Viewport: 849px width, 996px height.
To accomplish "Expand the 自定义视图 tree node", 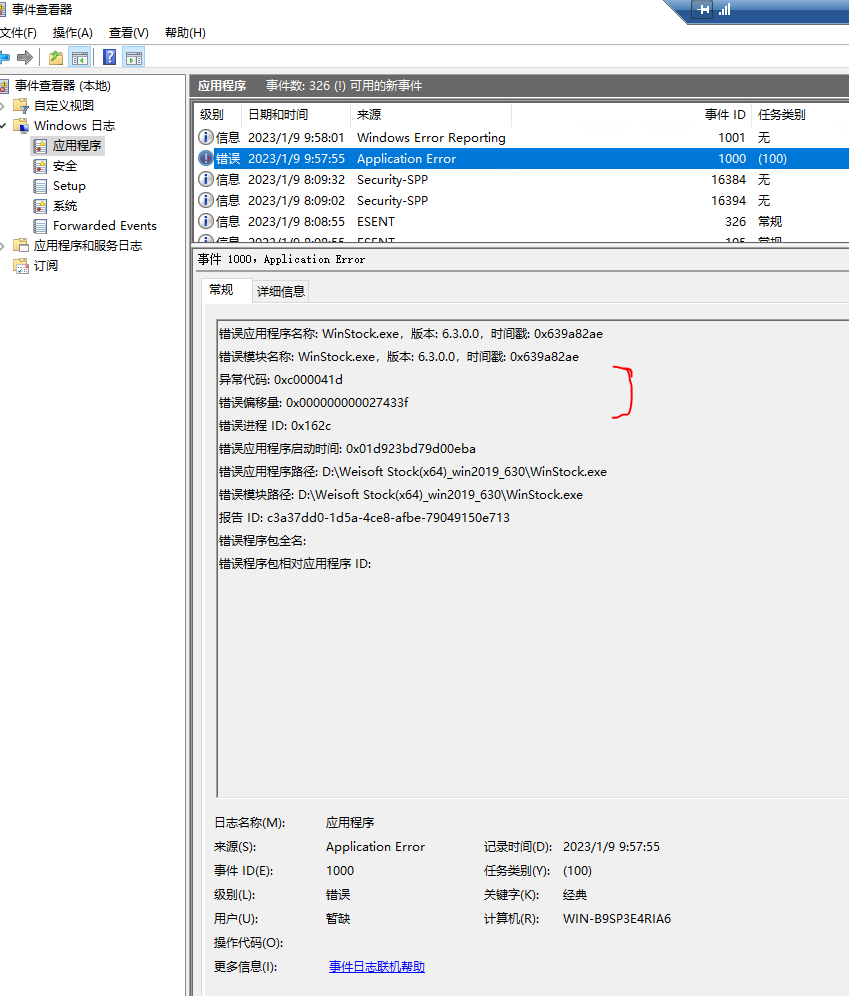I will pyautogui.click(x=3, y=105).
